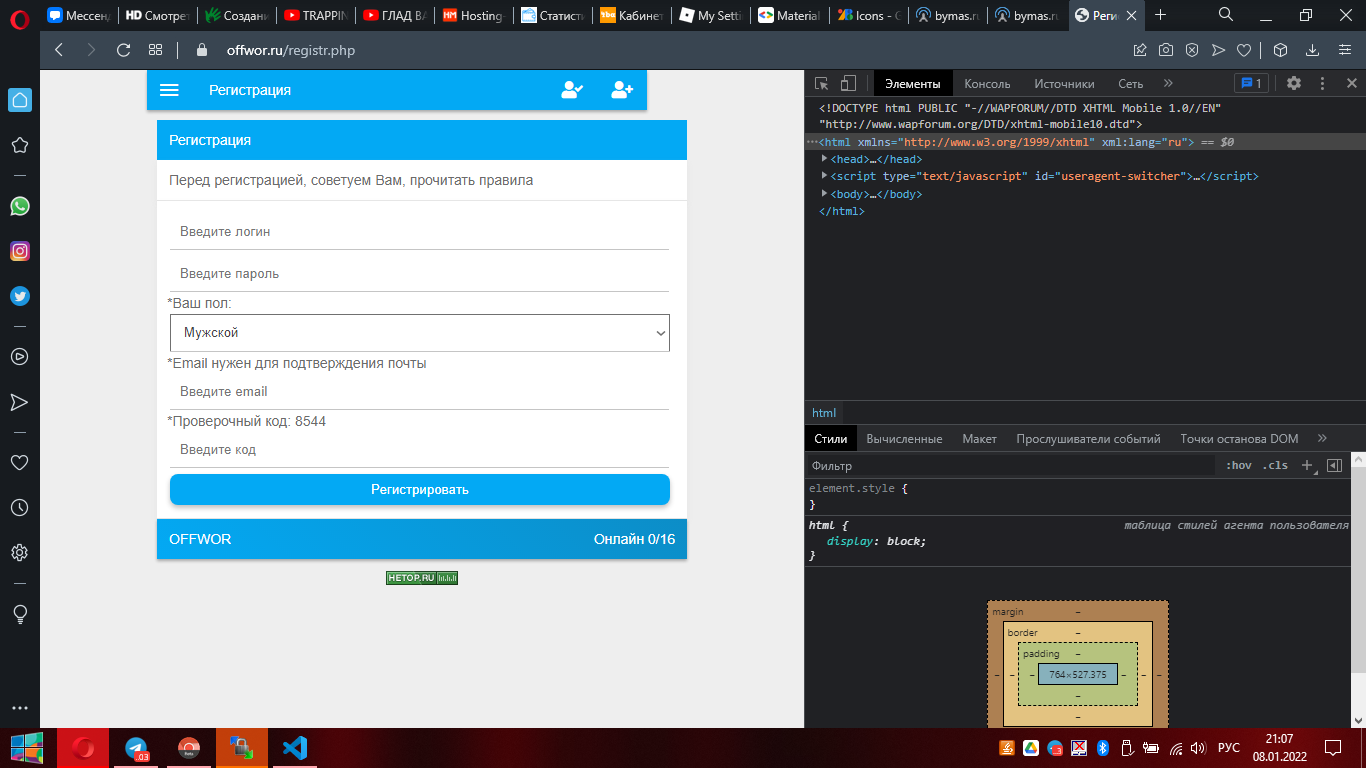Viewport: 1366px width, 768px height.
Task: Expand the <body> element node
Action: click(x=824, y=194)
